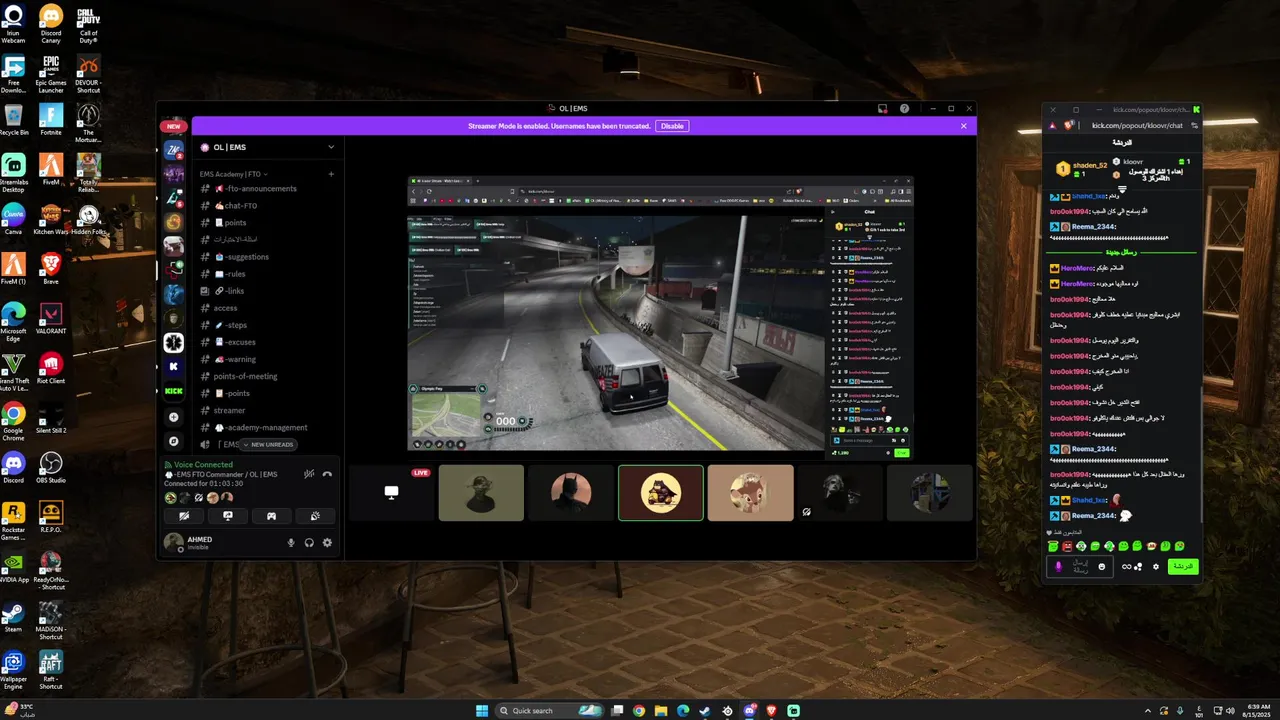Select the deer avatar participant tile

(751, 492)
